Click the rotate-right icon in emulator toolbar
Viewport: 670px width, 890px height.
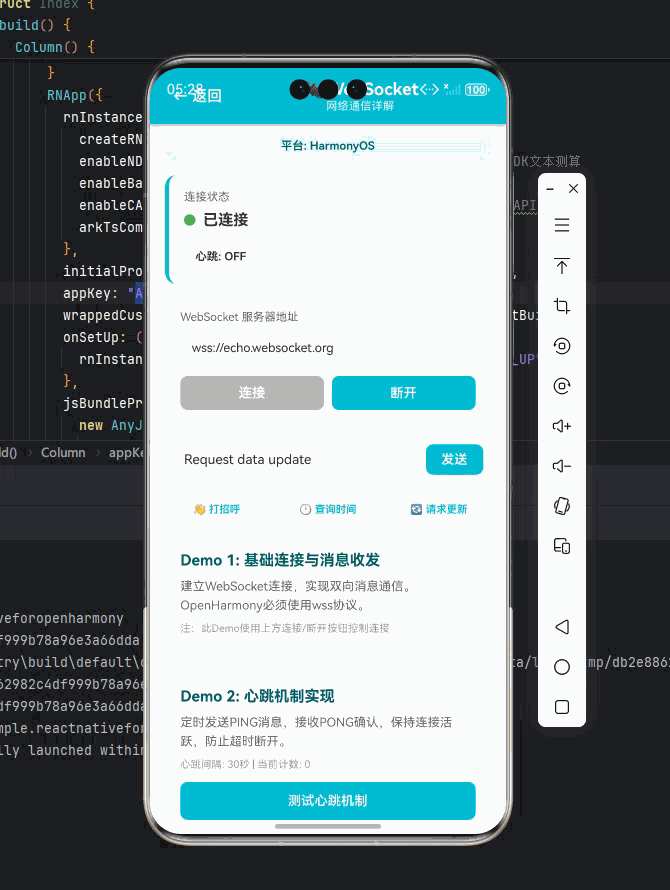pos(562,386)
